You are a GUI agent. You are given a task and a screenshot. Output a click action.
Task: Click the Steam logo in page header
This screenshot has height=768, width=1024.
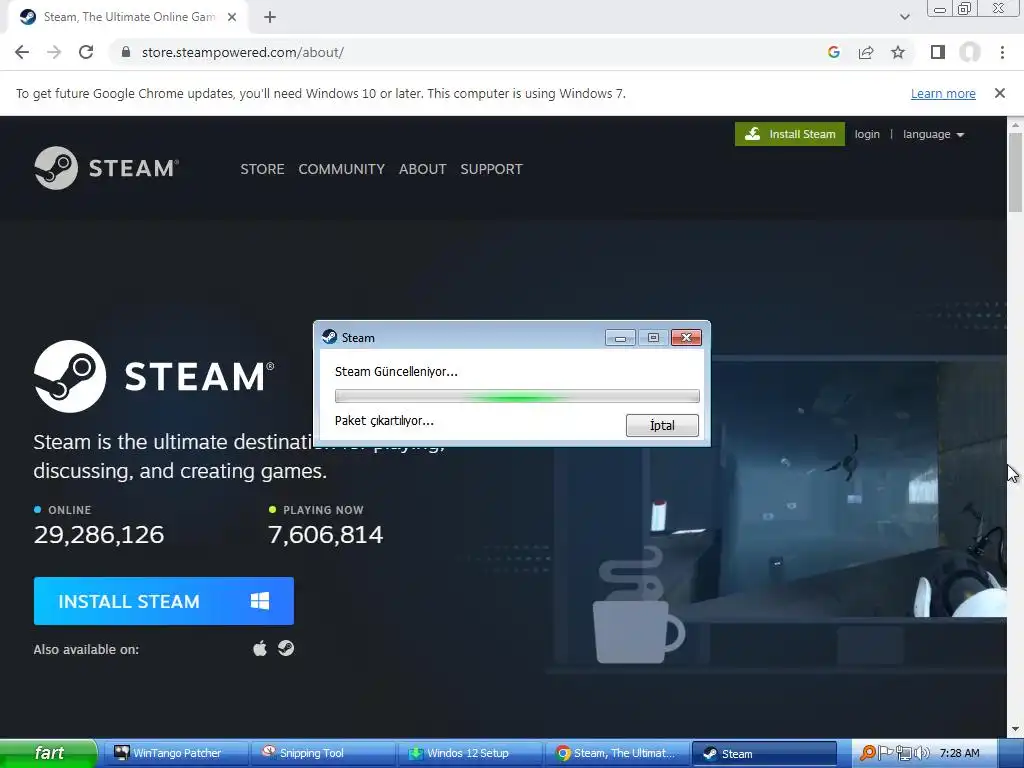pyautogui.click(x=106, y=168)
